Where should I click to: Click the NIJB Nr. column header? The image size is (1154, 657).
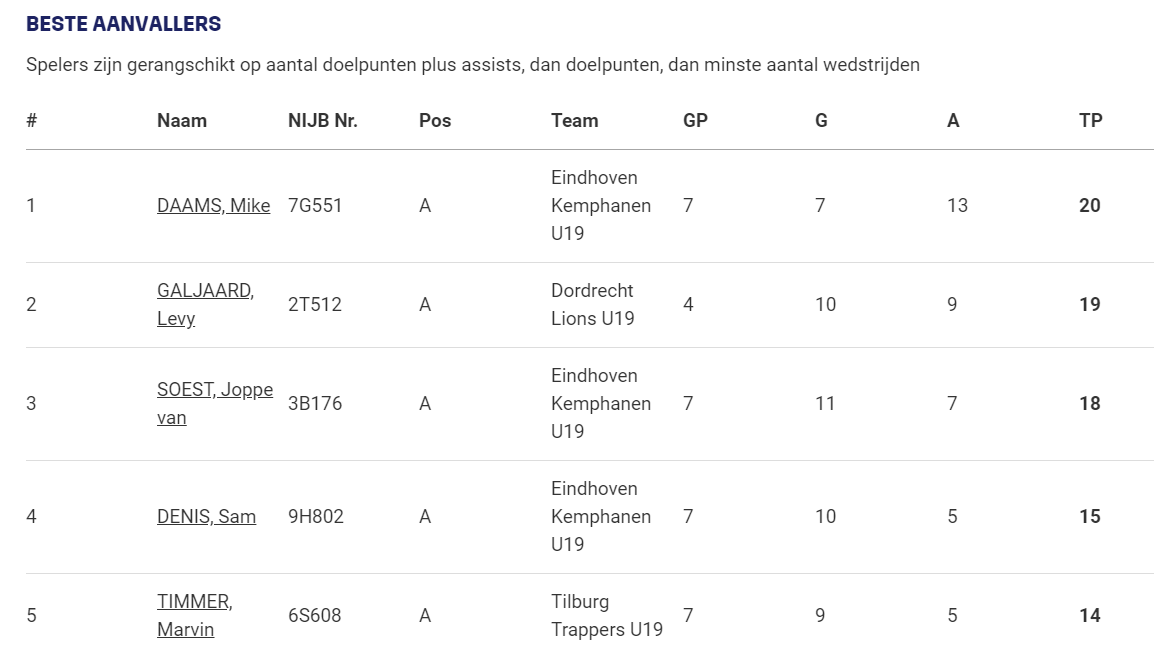tap(322, 121)
